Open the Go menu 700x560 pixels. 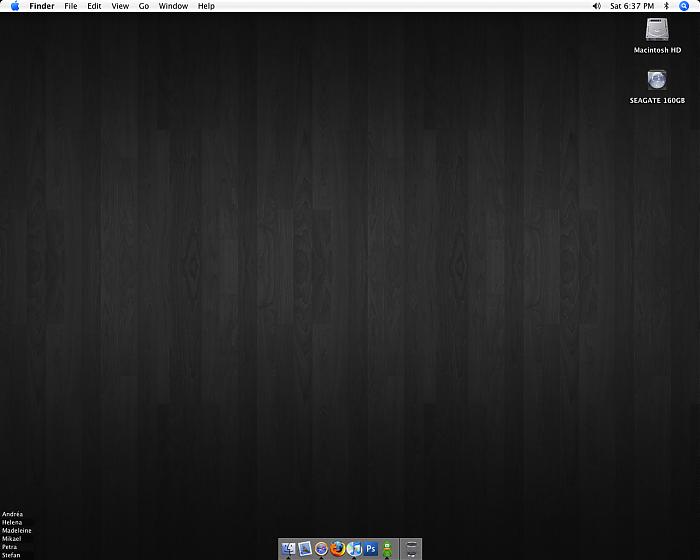click(x=144, y=6)
